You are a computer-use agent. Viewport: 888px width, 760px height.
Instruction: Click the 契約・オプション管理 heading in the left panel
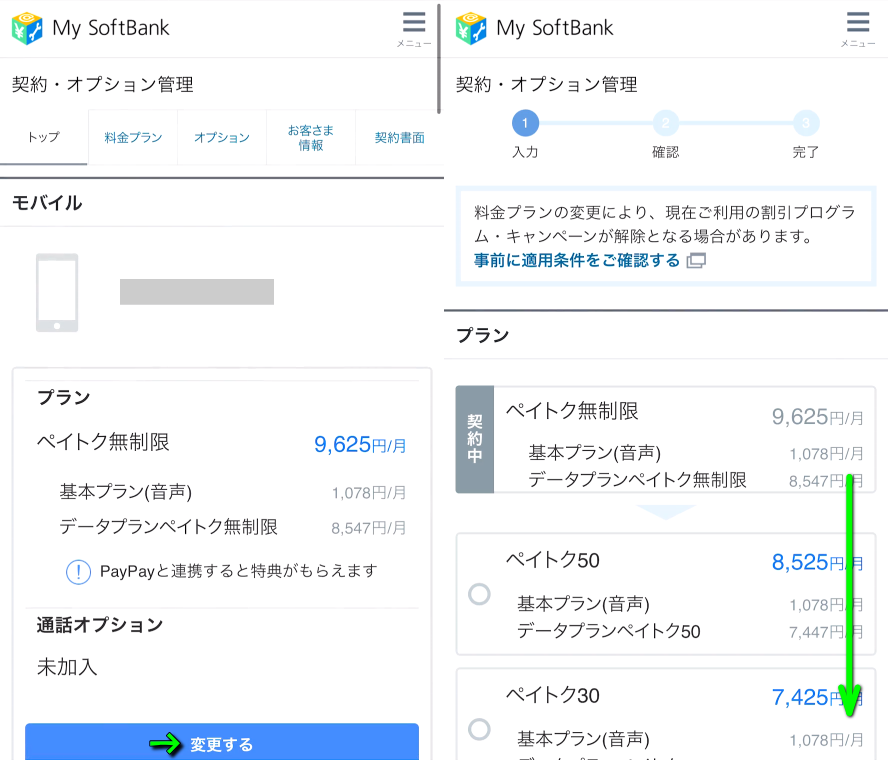pos(103,84)
